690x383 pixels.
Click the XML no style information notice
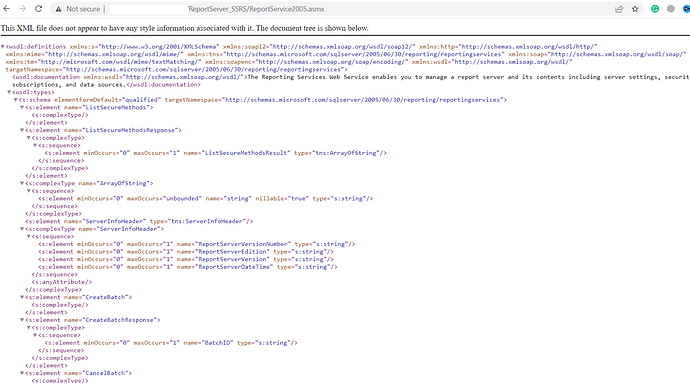[184, 28]
